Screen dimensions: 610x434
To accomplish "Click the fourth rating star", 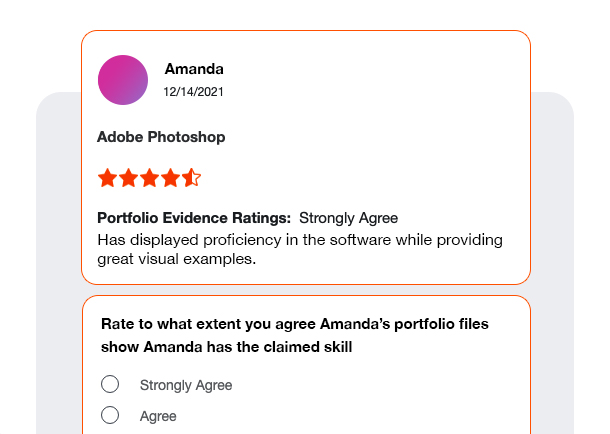I will tap(170, 178).
